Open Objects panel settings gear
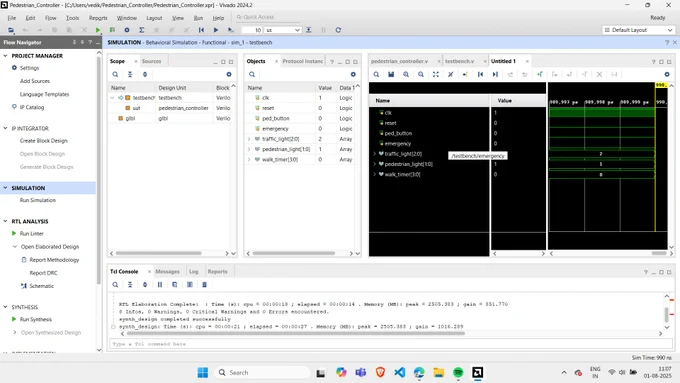680x383 pixels. tap(353, 74)
